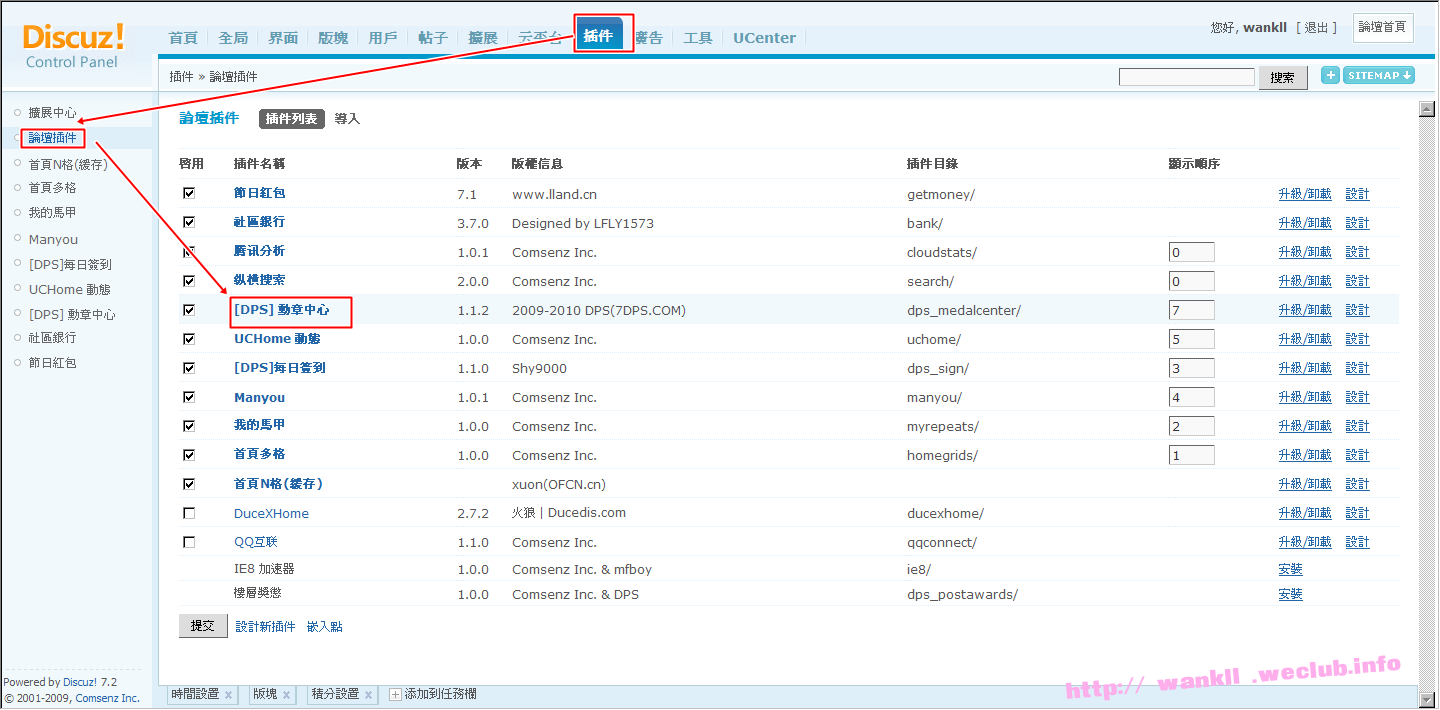
Task: Click display order field for Manyou
Action: (1191, 397)
